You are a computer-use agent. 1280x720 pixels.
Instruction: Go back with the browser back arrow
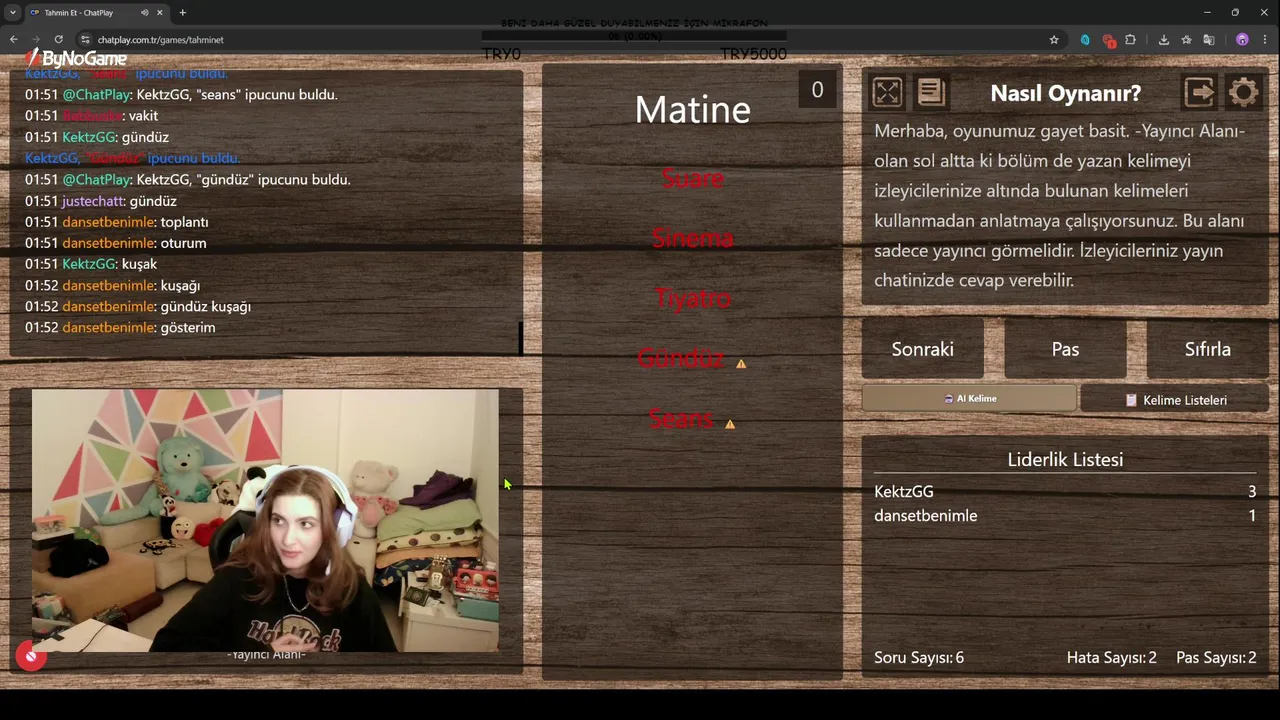pyautogui.click(x=13, y=40)
